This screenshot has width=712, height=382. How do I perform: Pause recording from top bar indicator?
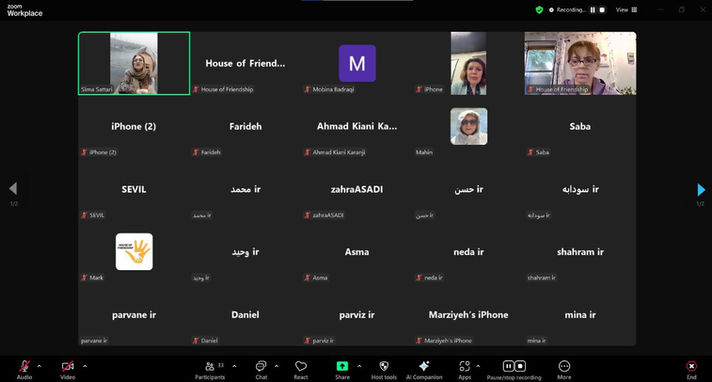tap(593, 10)
